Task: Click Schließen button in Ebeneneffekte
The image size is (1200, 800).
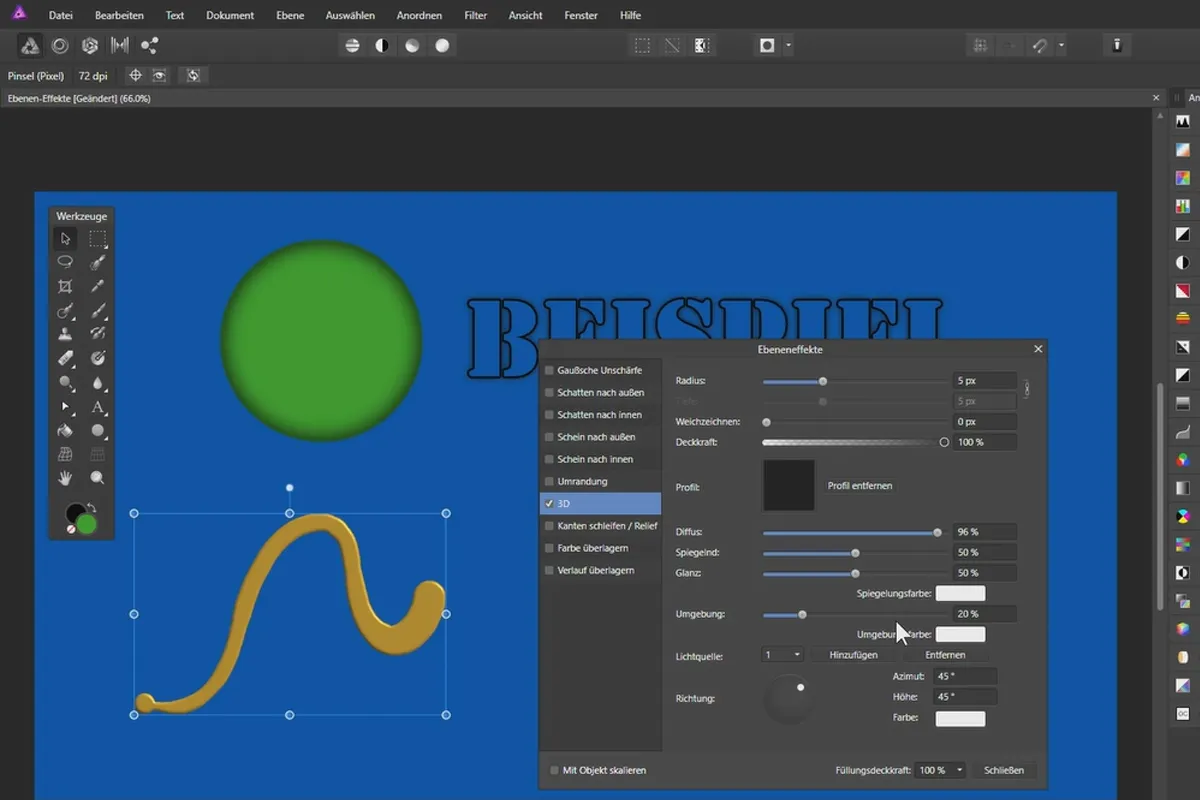Action: [1004, 770]
